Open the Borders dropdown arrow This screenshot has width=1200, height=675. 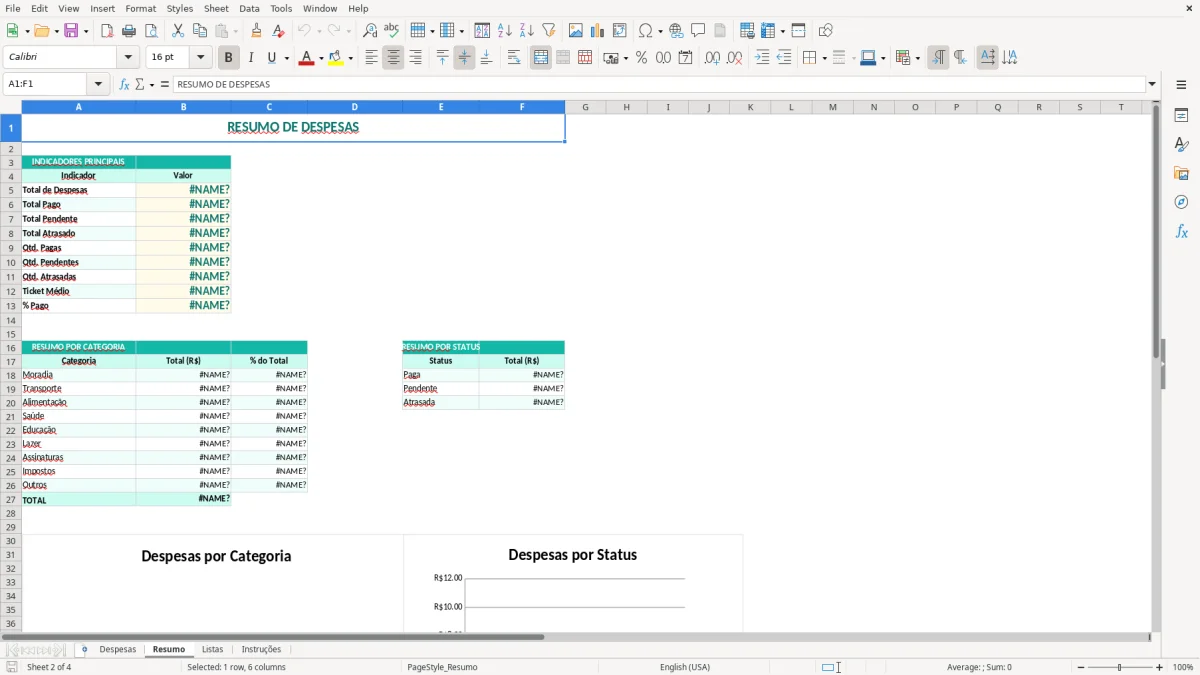point(824,58)
